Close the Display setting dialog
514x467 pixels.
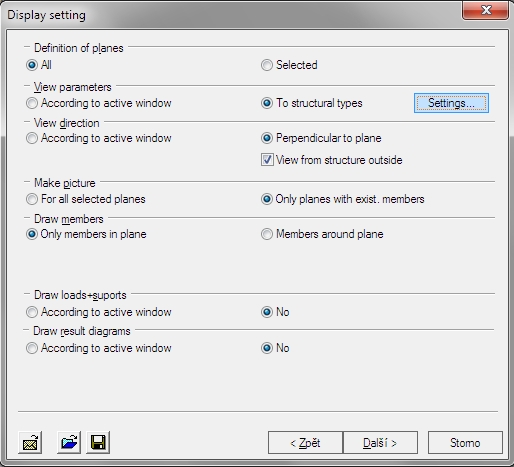coord(486,10)
